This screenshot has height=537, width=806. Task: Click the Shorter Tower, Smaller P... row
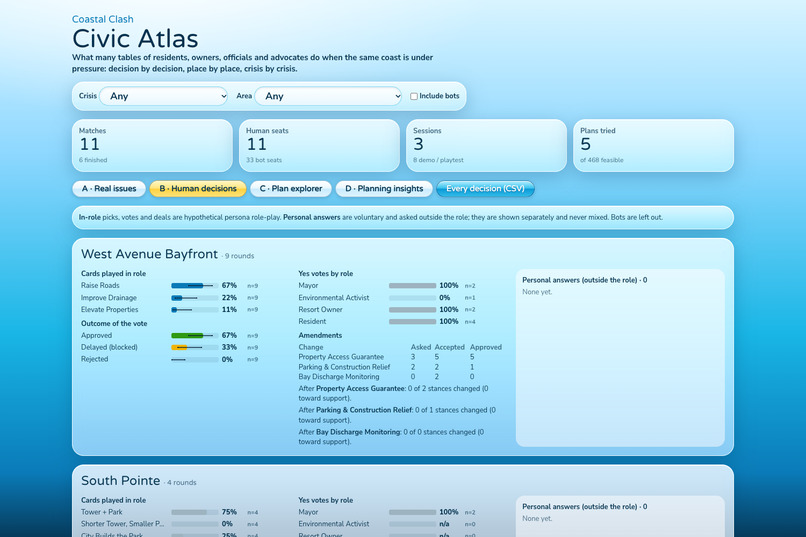[x=170, y=524]
